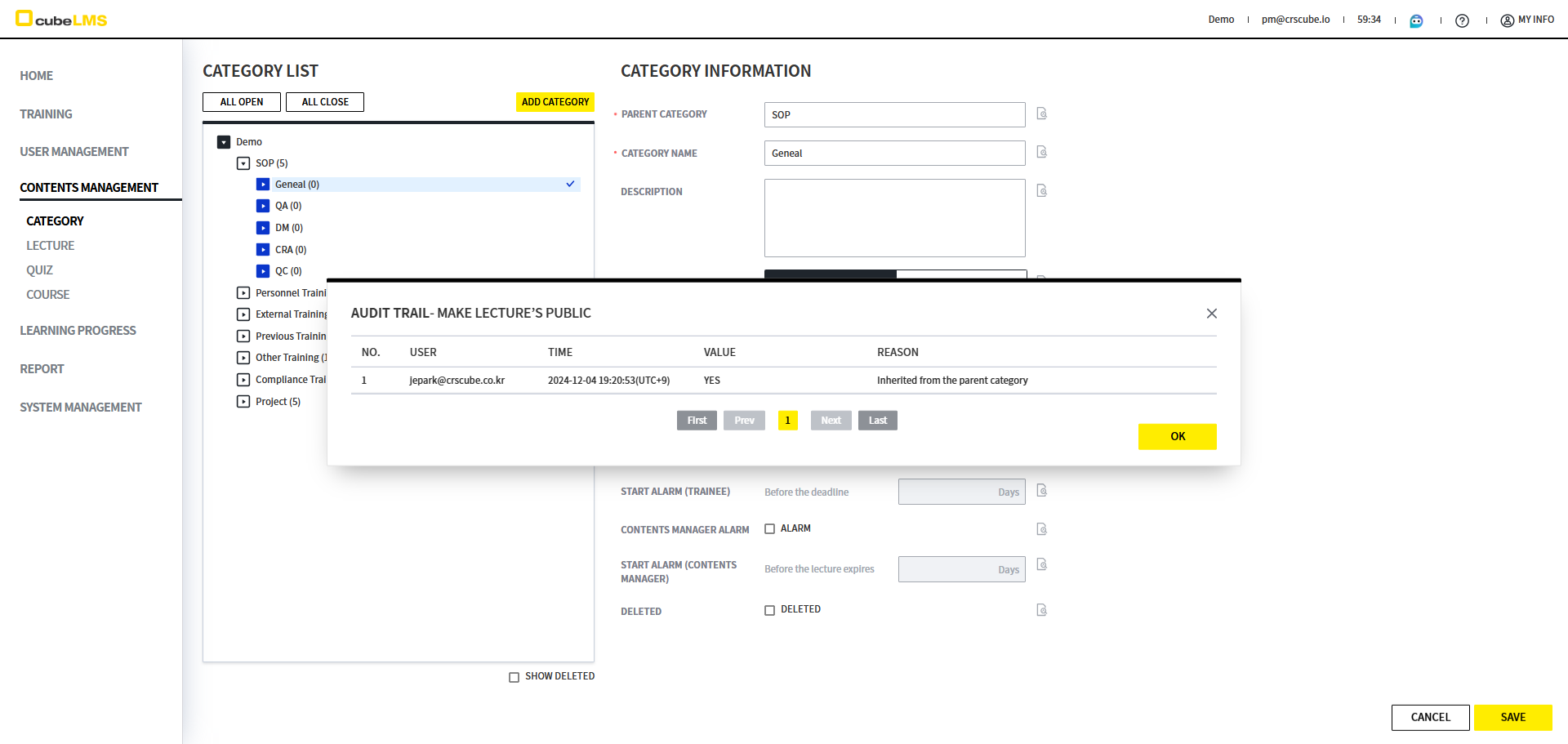Go to Learning Progress in sidebar
Viewport: 1568px width, 744px height.
(x=78, y=331)
